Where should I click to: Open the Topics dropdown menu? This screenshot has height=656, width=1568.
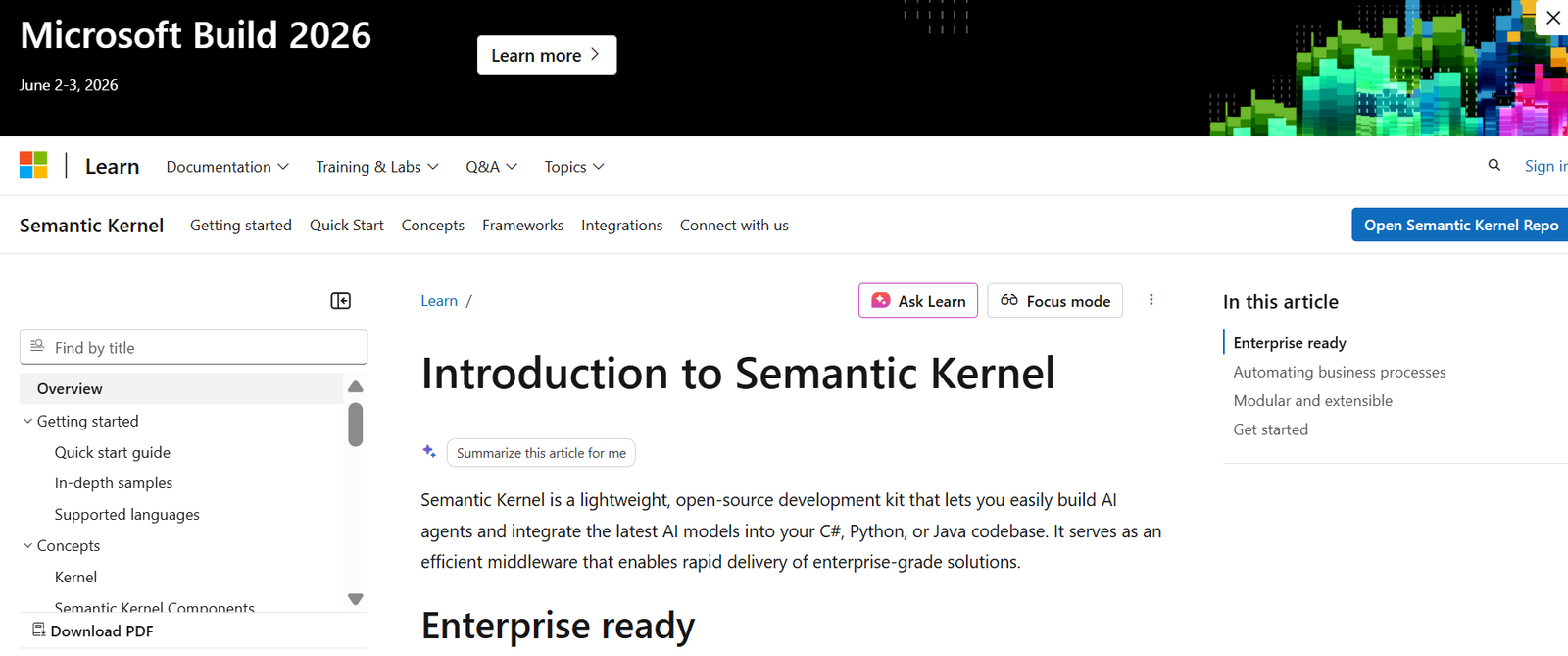pyautogui.click(x=574, y=167)
